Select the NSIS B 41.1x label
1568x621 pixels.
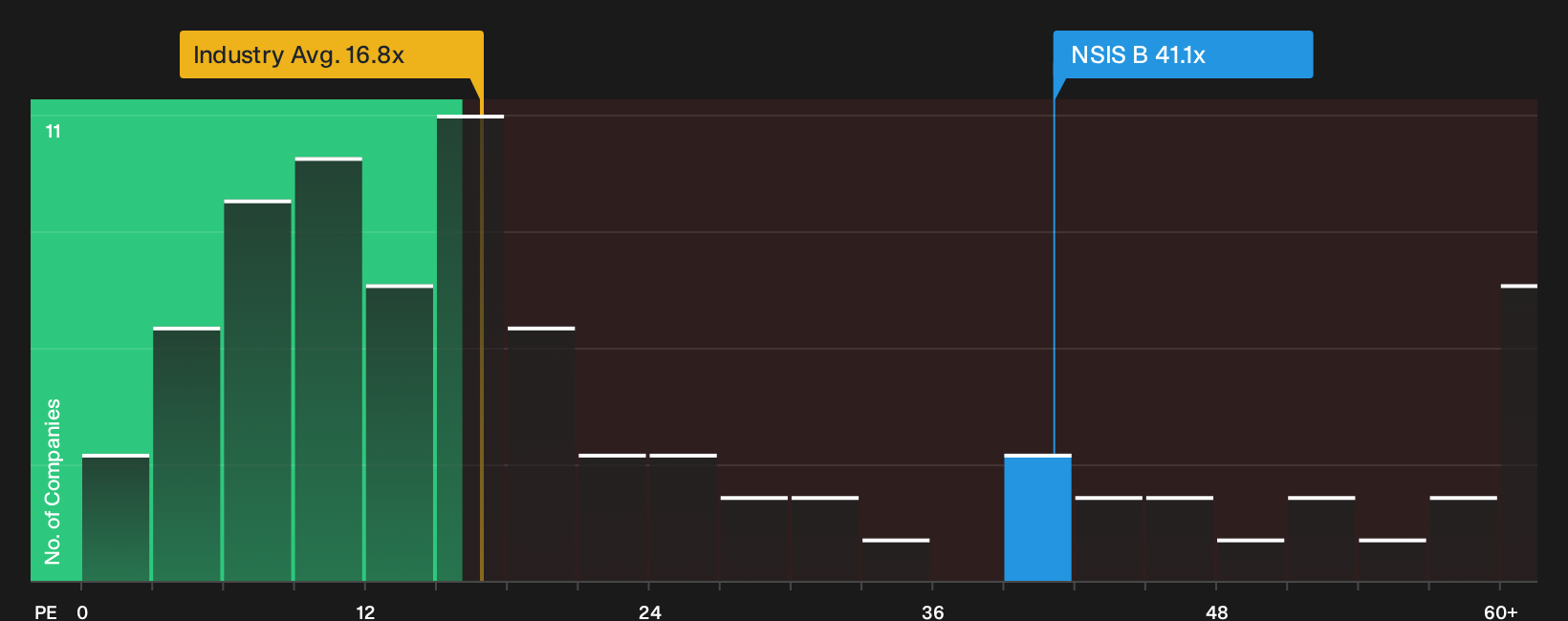click(1183, 54)
